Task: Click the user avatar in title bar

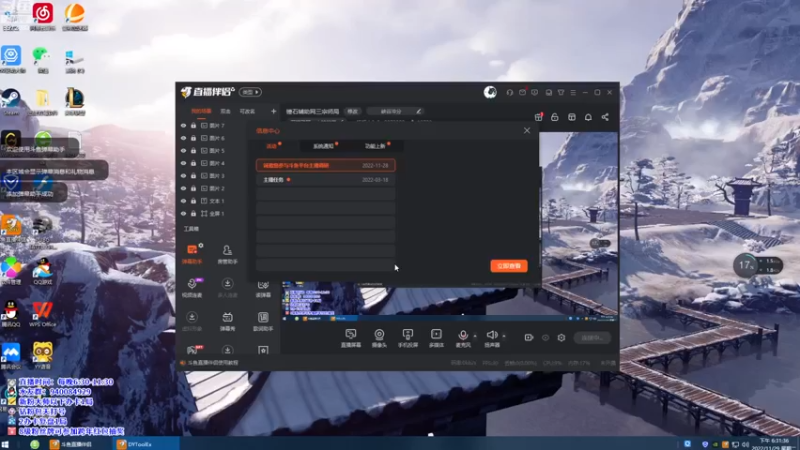Action: point(490,92)
